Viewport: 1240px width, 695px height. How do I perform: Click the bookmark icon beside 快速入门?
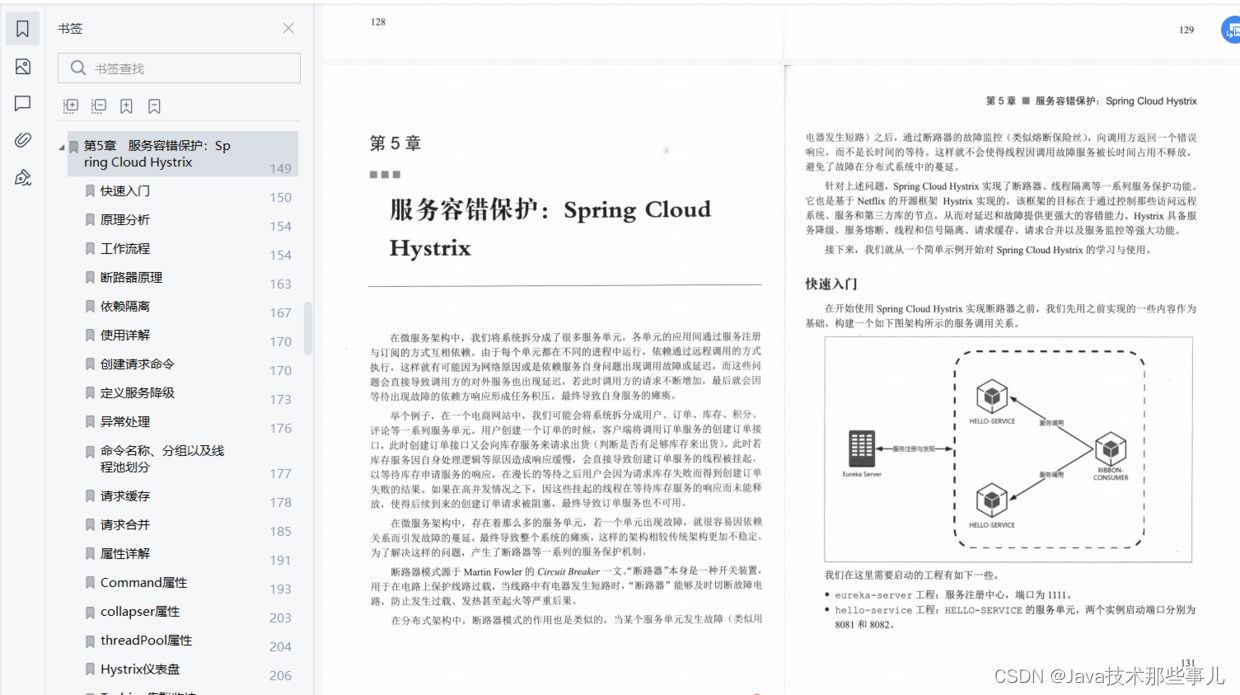[x=90, y=190]
